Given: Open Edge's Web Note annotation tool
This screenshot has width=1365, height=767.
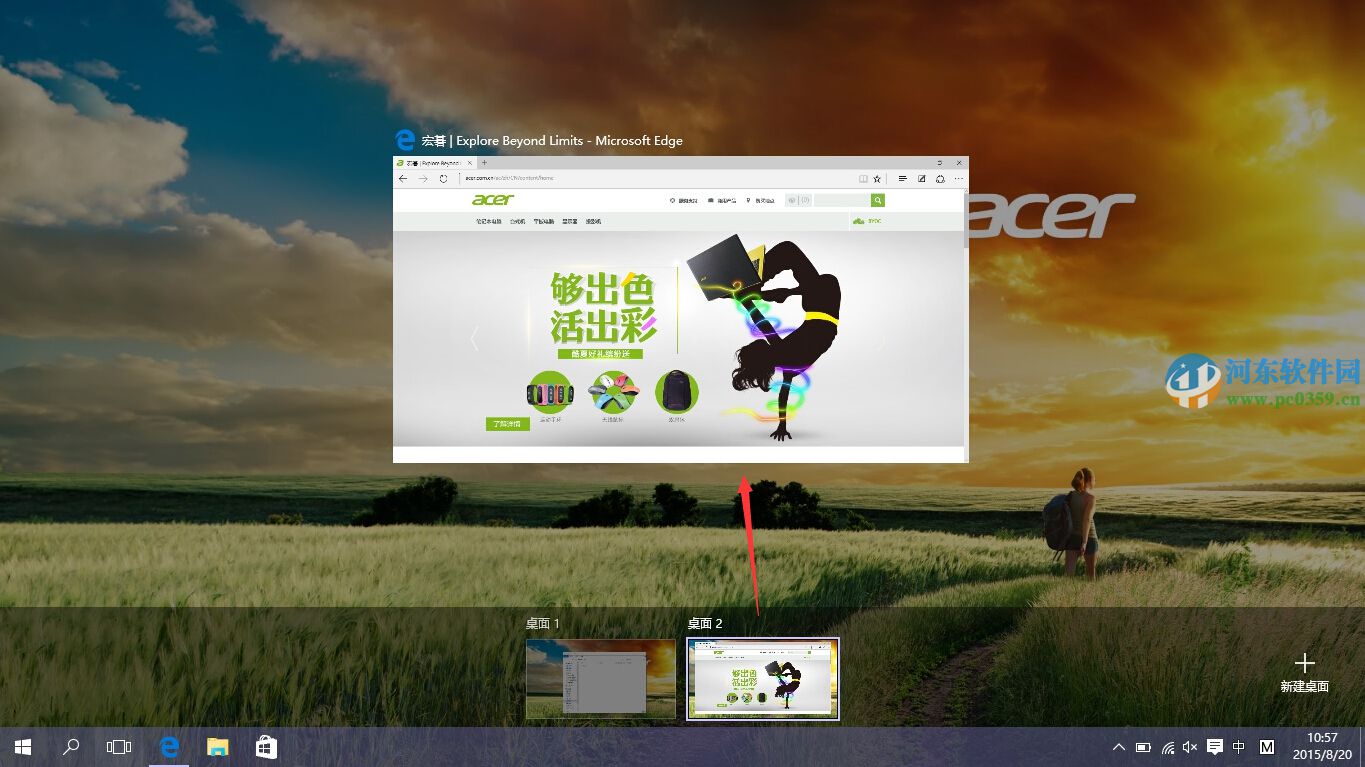Looking at the screenshot, I should pos(922,178).
